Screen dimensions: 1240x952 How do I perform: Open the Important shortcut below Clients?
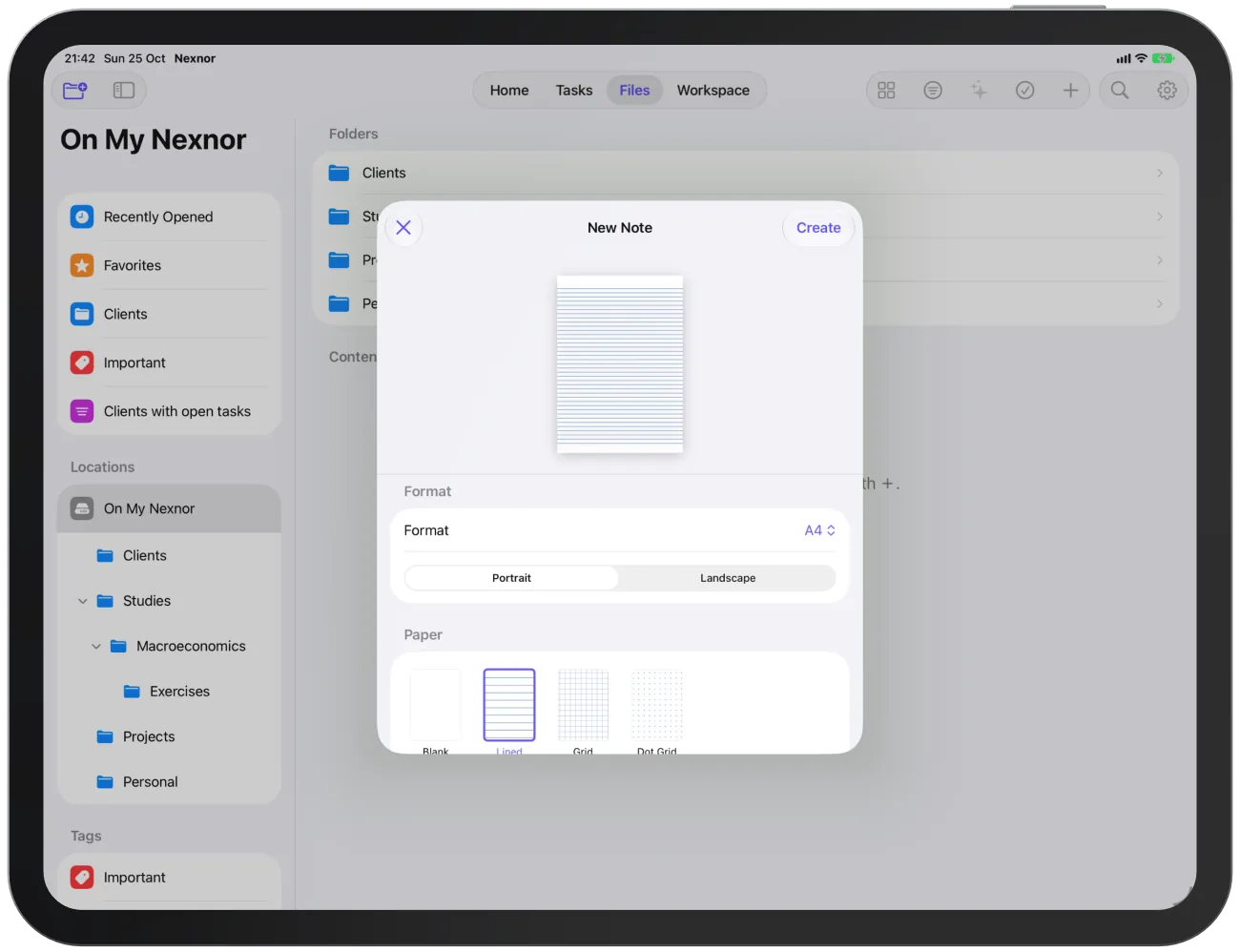pos(169,362)
